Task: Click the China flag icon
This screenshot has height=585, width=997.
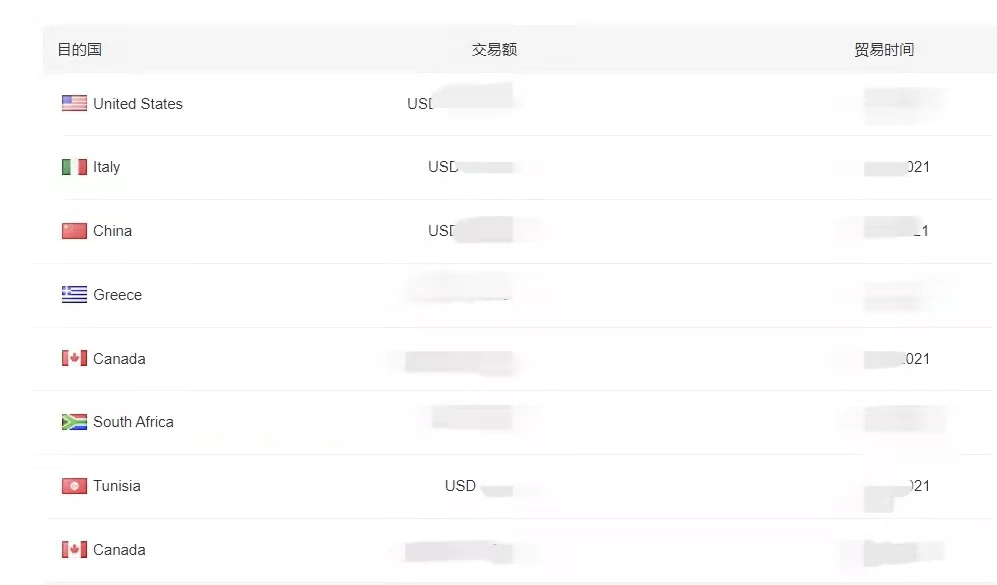Action: tap(74, 231)
